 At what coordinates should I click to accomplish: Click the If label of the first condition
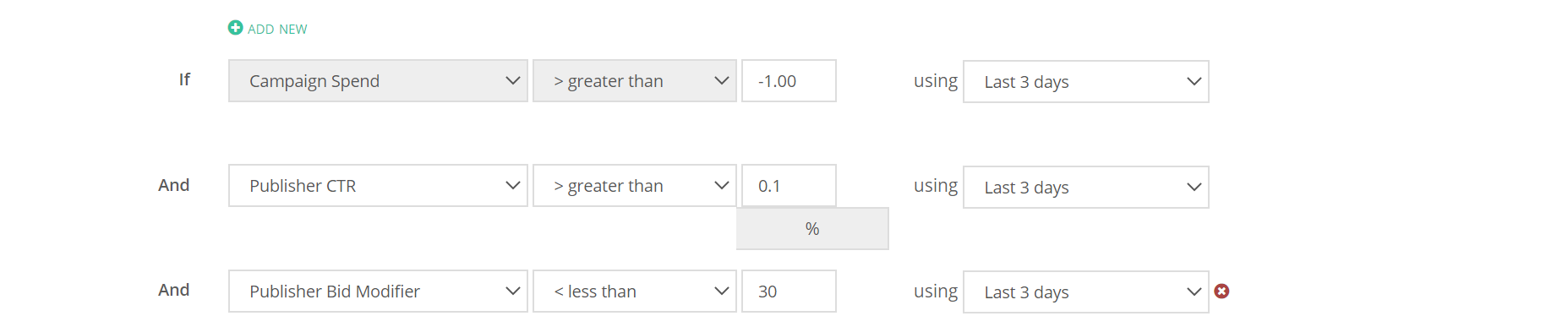[x=184, y=79]
